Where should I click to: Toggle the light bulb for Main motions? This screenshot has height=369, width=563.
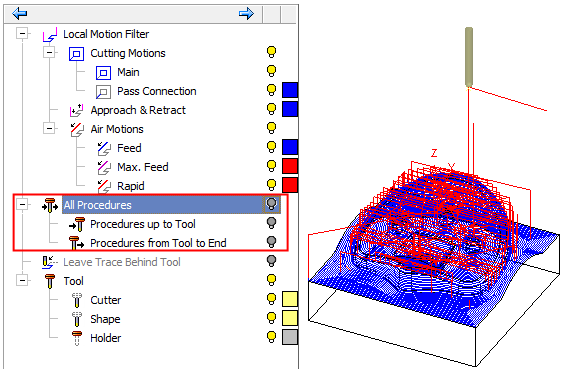[x=271, y=71]
